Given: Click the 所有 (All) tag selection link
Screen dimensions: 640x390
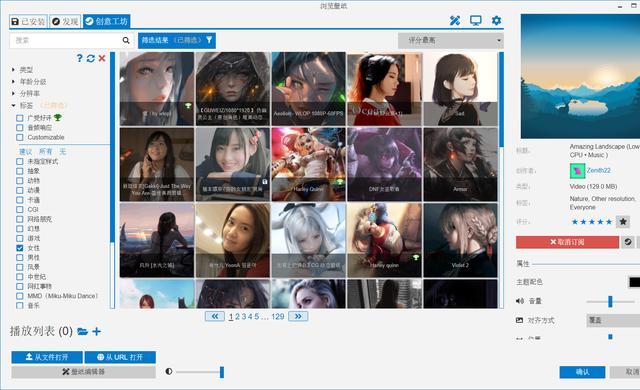Looking at the screenshot, I should tap(46, 151).
